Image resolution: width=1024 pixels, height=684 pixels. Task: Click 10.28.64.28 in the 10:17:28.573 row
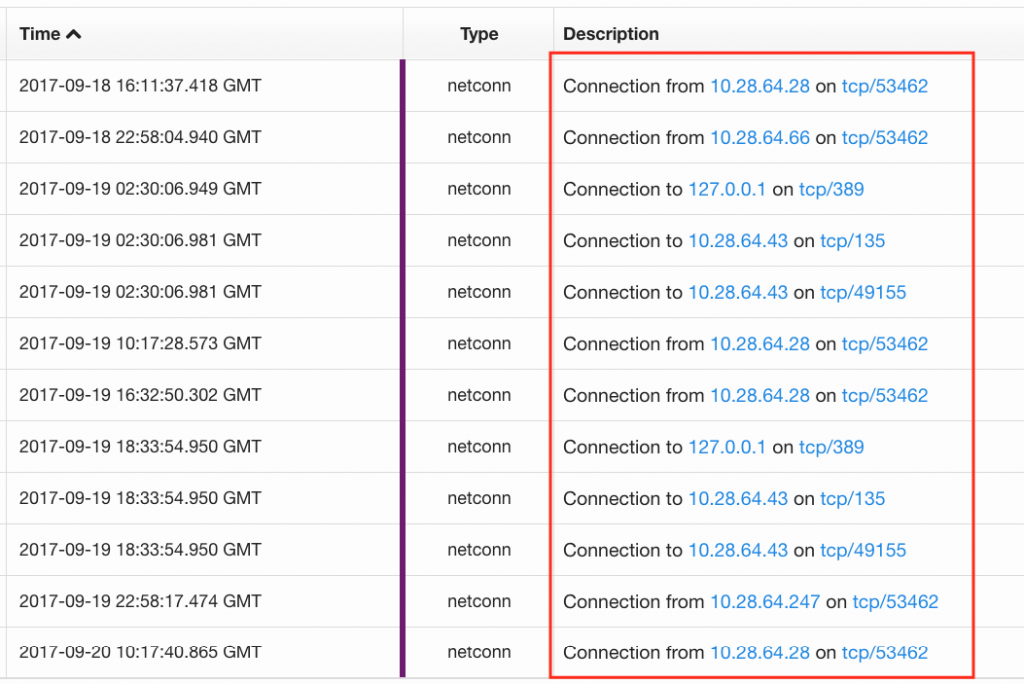click(759, 344)
